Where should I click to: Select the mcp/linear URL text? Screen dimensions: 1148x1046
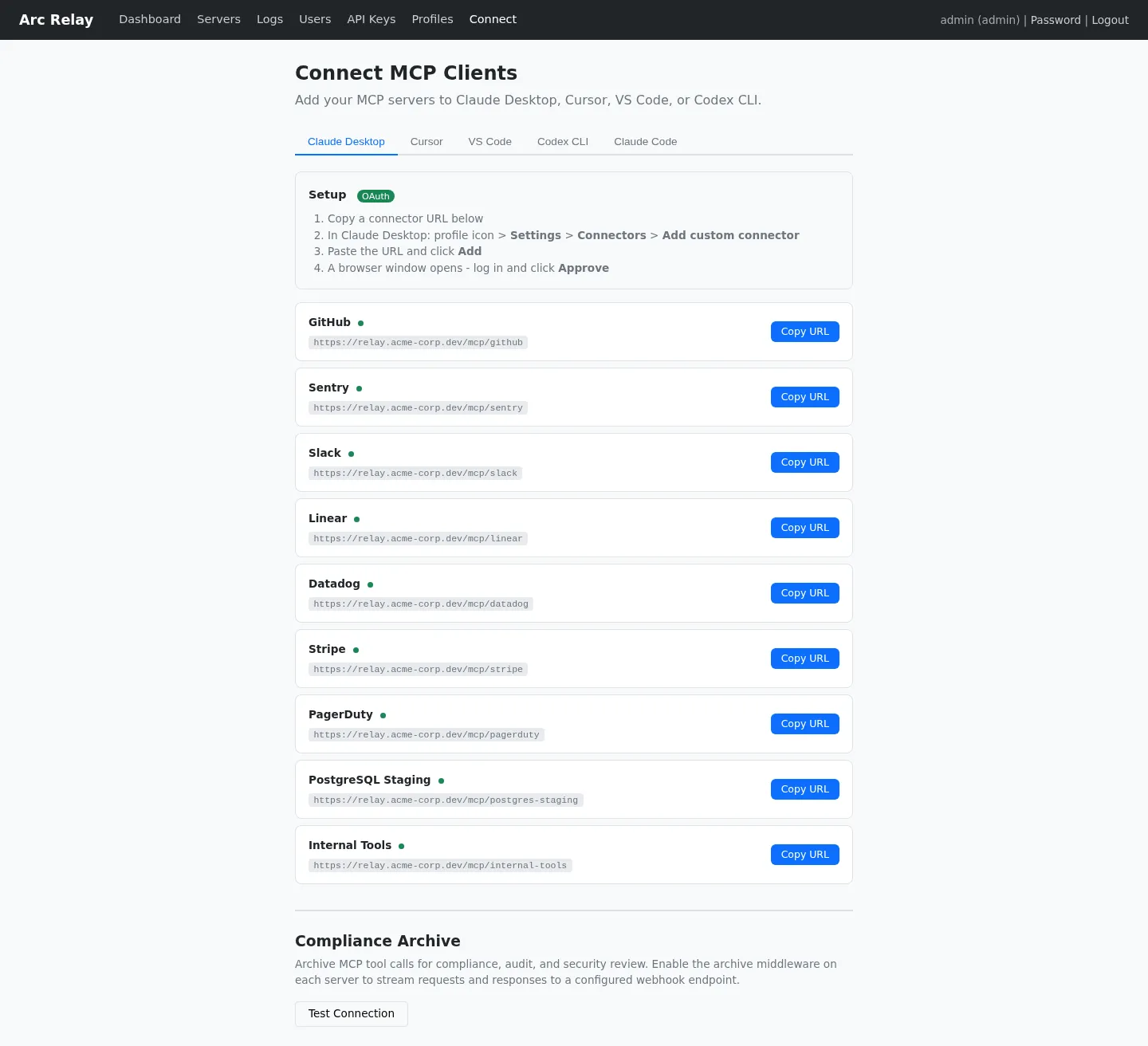418,538
